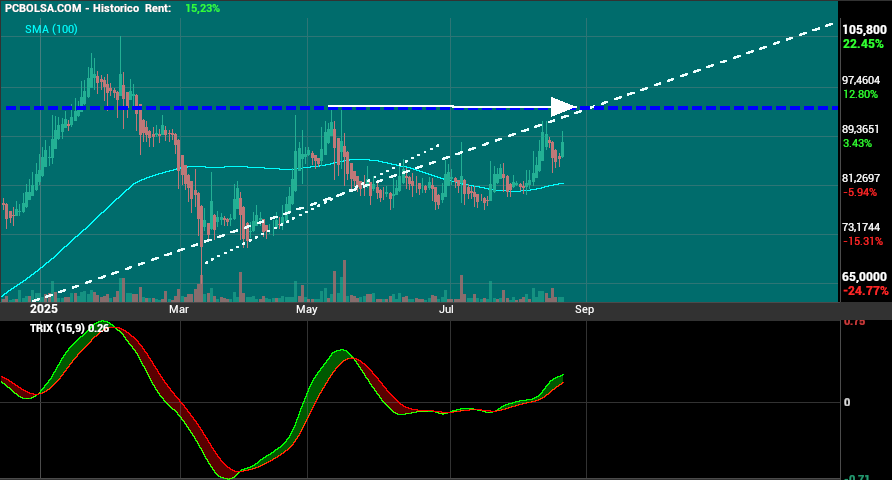This screenshot has width=892, height=480.
Task: Click the 22.45% green percentage label
Action: pos(863,44)
